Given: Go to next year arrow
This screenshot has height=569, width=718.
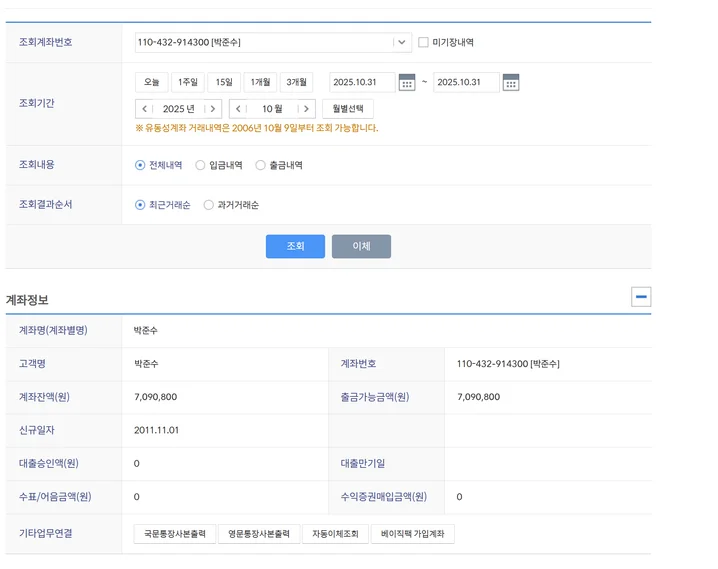Looking at the screenshot, I should tap(211, 109).
